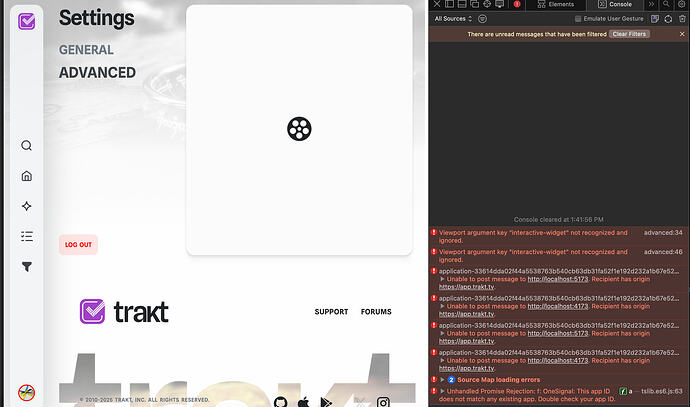Open the user profile avatar in the sidebar
This screenshot has height=407, width=690.
pos(26,392)
